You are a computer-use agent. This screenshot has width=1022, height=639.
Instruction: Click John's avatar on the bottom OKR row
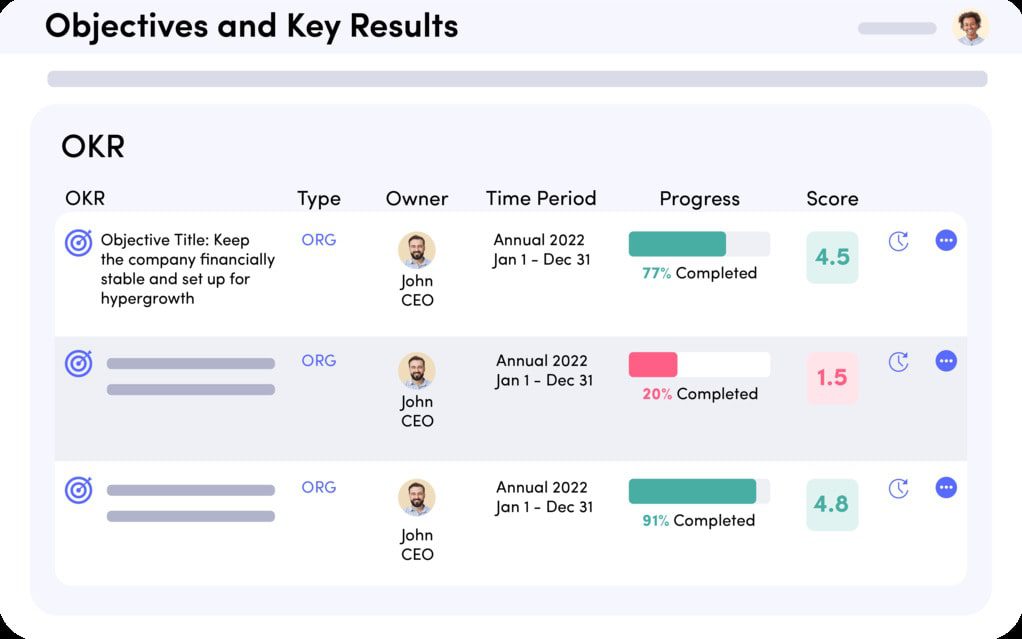pyautogui.click(x=417, y=497)
